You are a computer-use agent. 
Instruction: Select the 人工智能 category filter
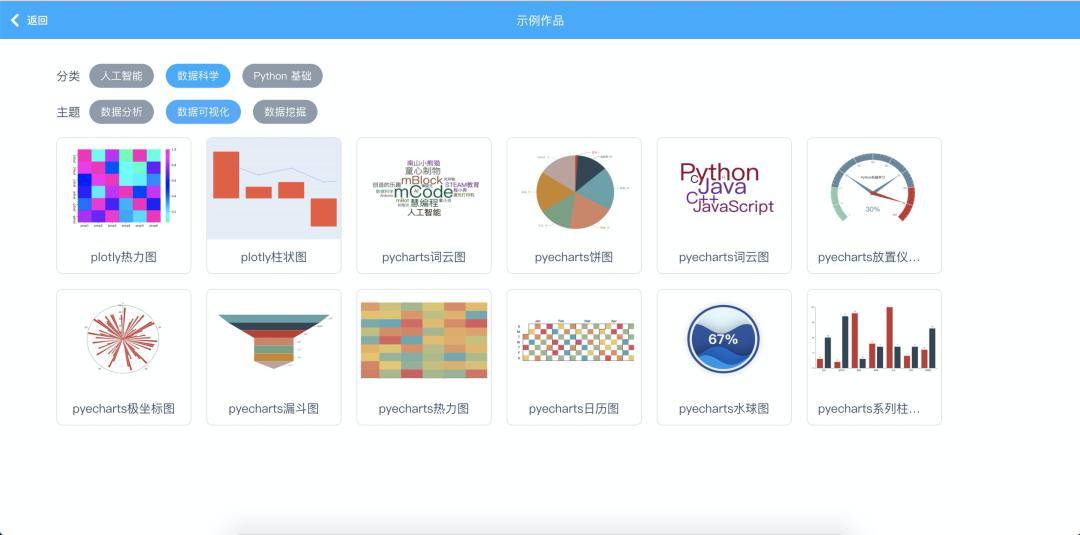121,76
